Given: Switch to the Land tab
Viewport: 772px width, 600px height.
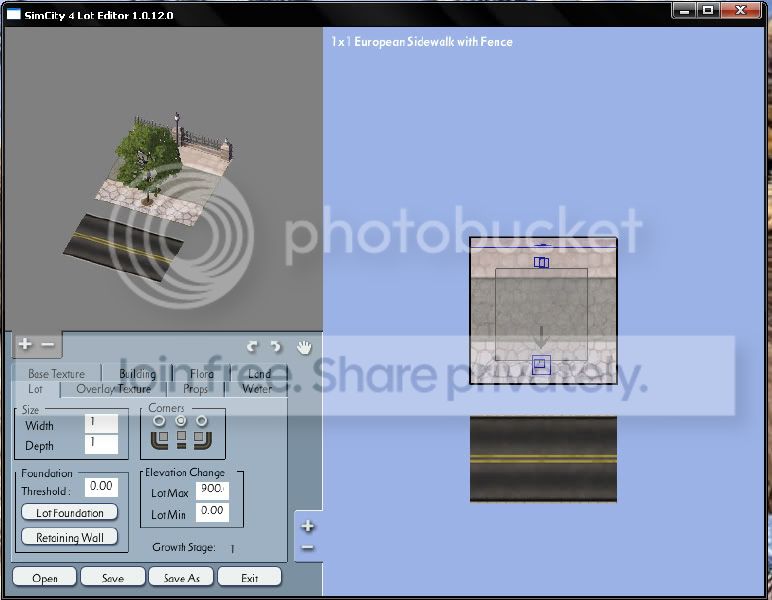Looking at the screenshot, I should (259, 374).
